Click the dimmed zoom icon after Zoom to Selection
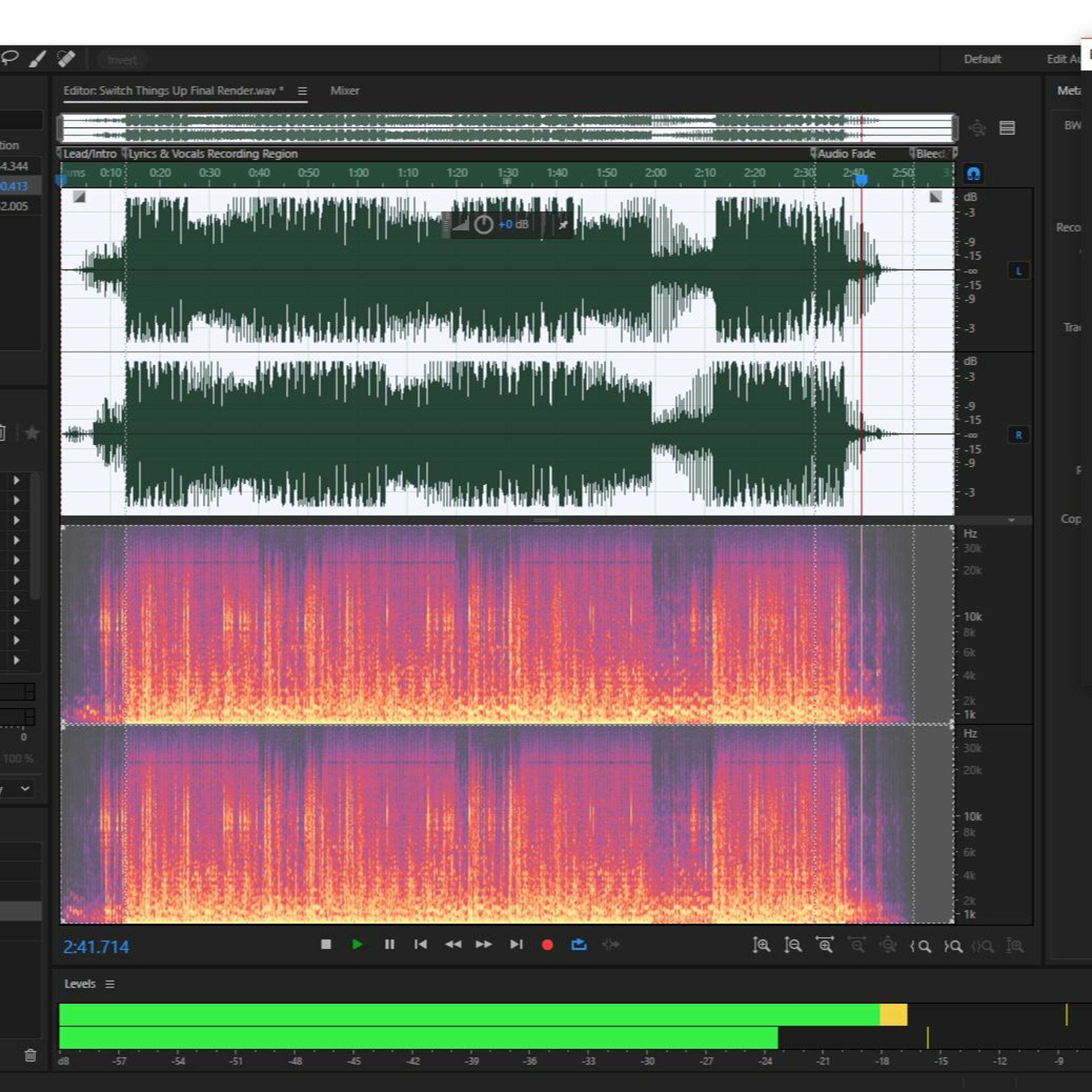 tap(1014, 946)
